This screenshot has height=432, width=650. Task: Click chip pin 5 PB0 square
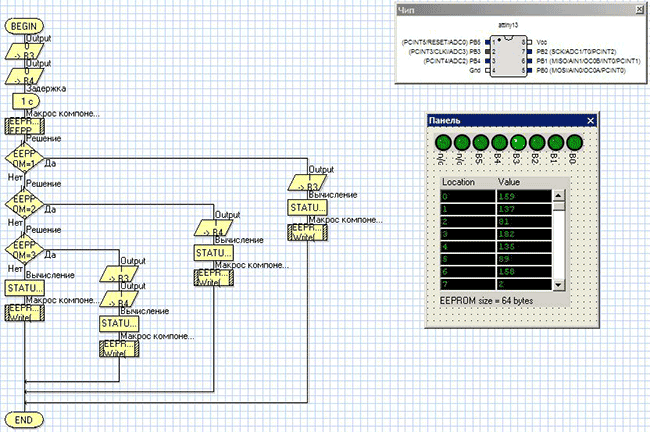(x=529, y=70)
